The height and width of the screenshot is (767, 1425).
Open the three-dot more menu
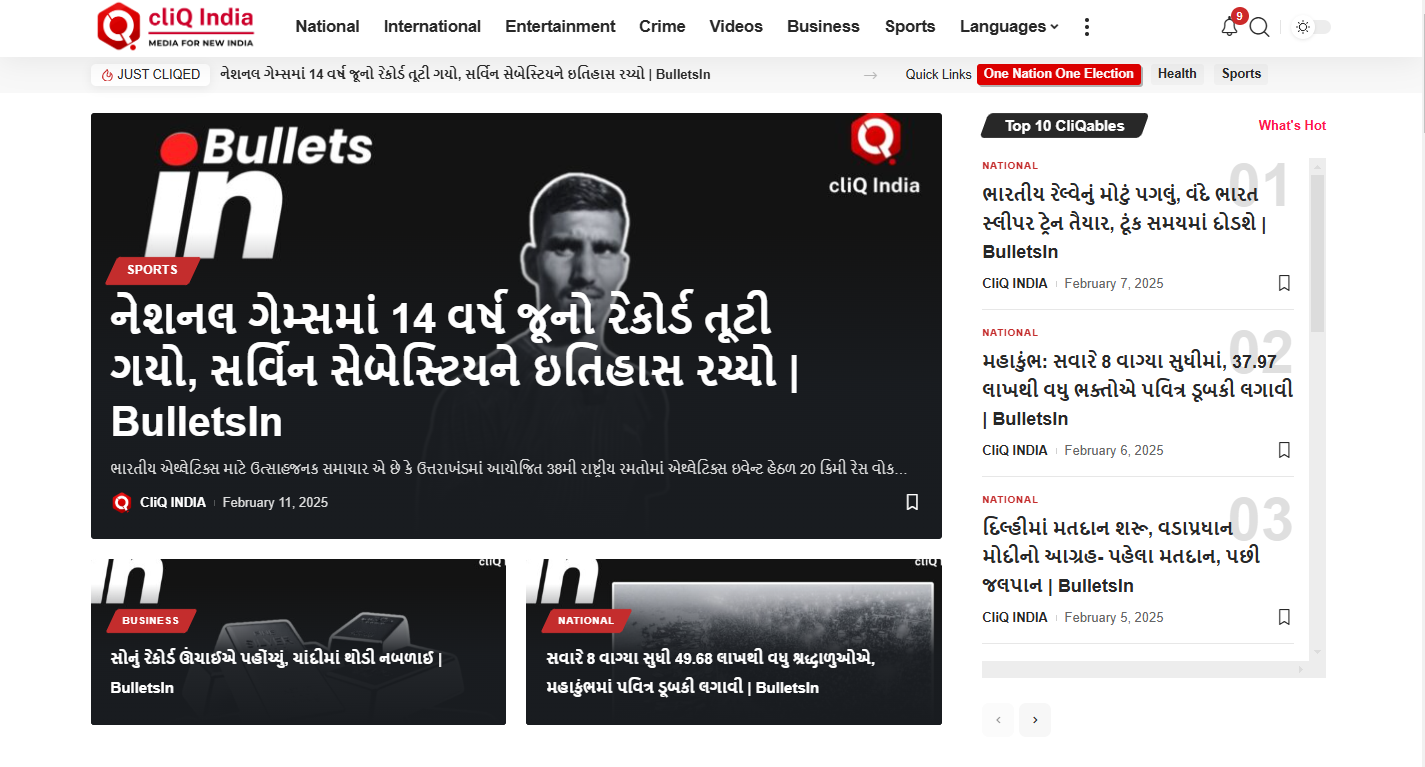click(1087, 27)
